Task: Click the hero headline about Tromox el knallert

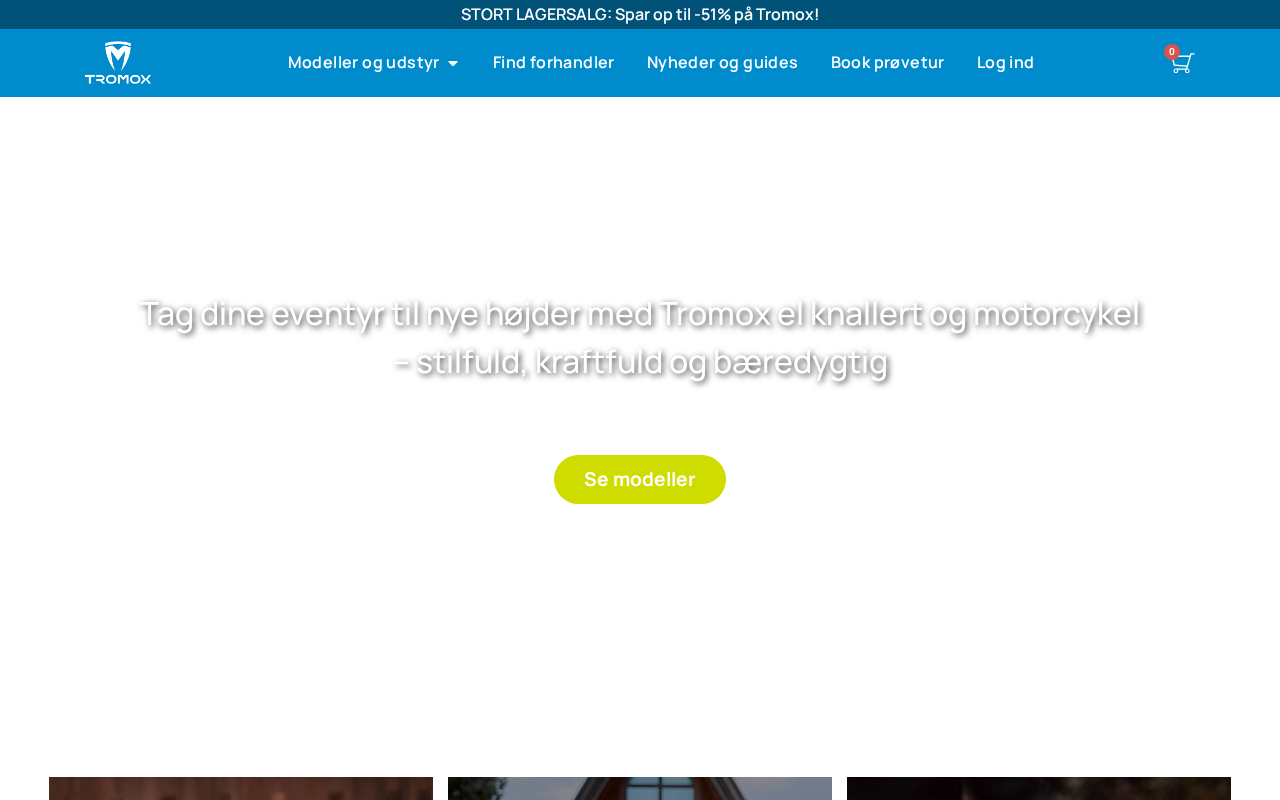Action: pyautogui.click(x=640, y=338)
